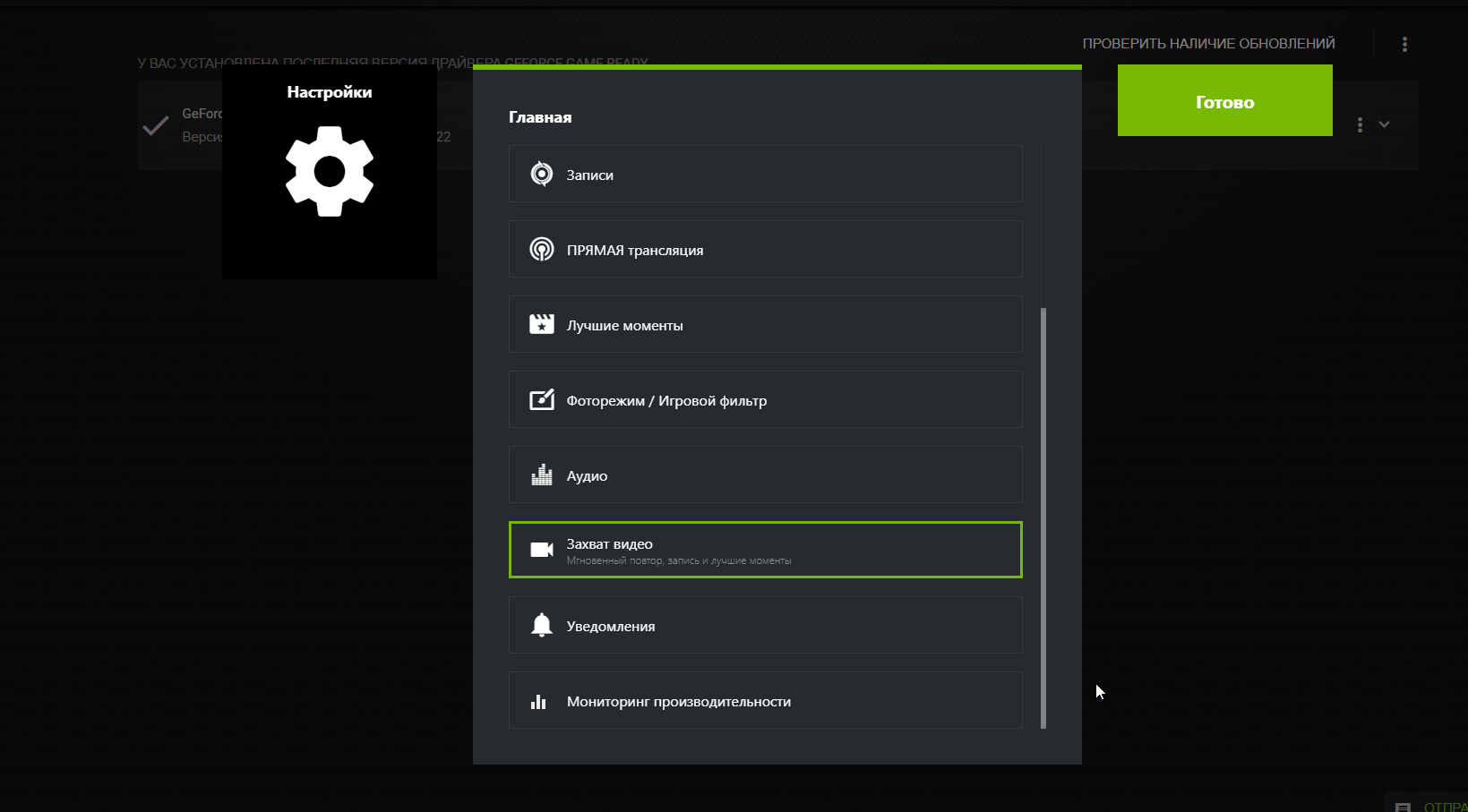Click the settings list vertical scrollbar
The image size is (1468, 812).
[1043, 517]
